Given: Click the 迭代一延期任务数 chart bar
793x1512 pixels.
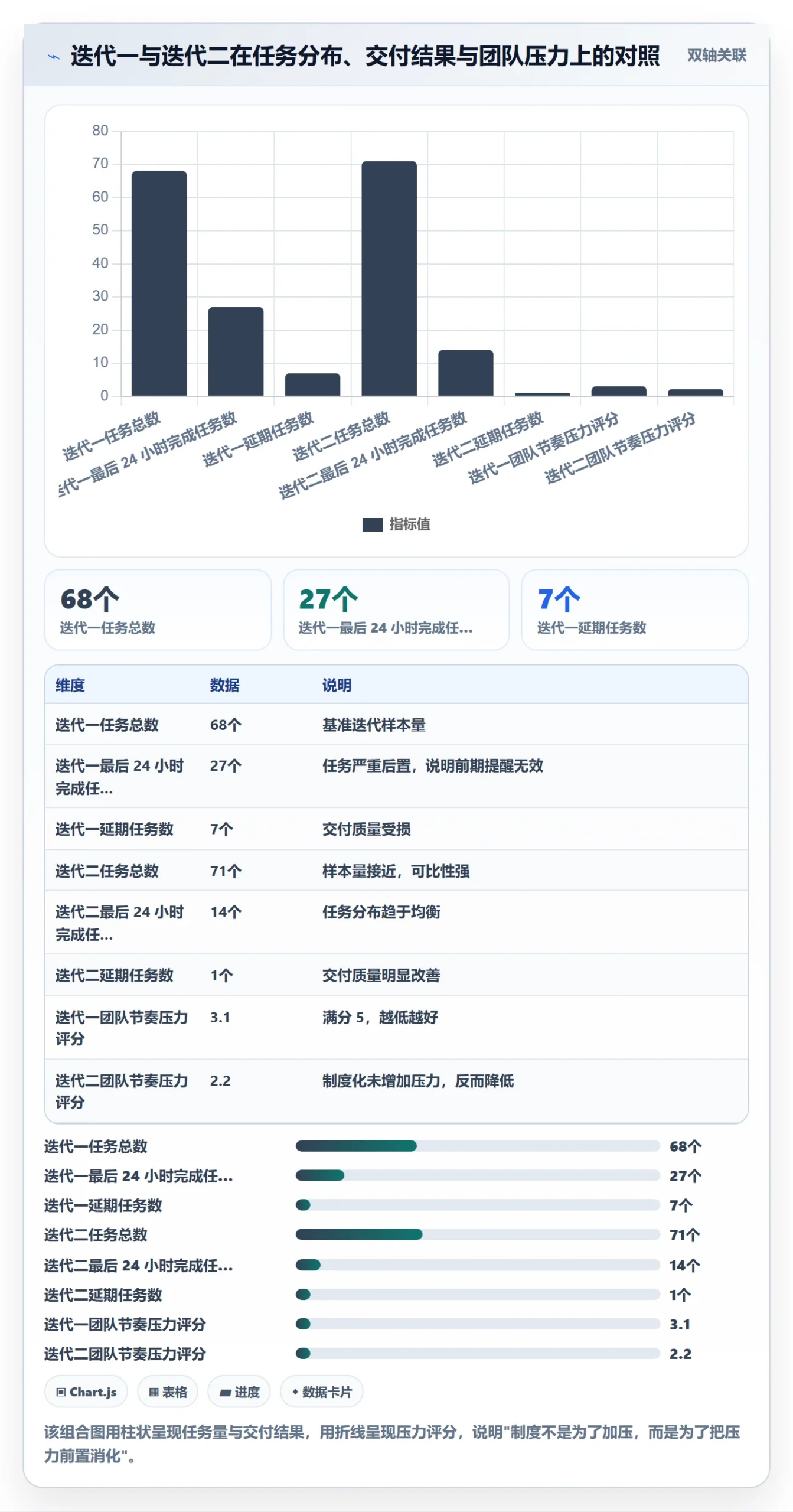Looking at the screenshot, I should [x=312, y=384].
